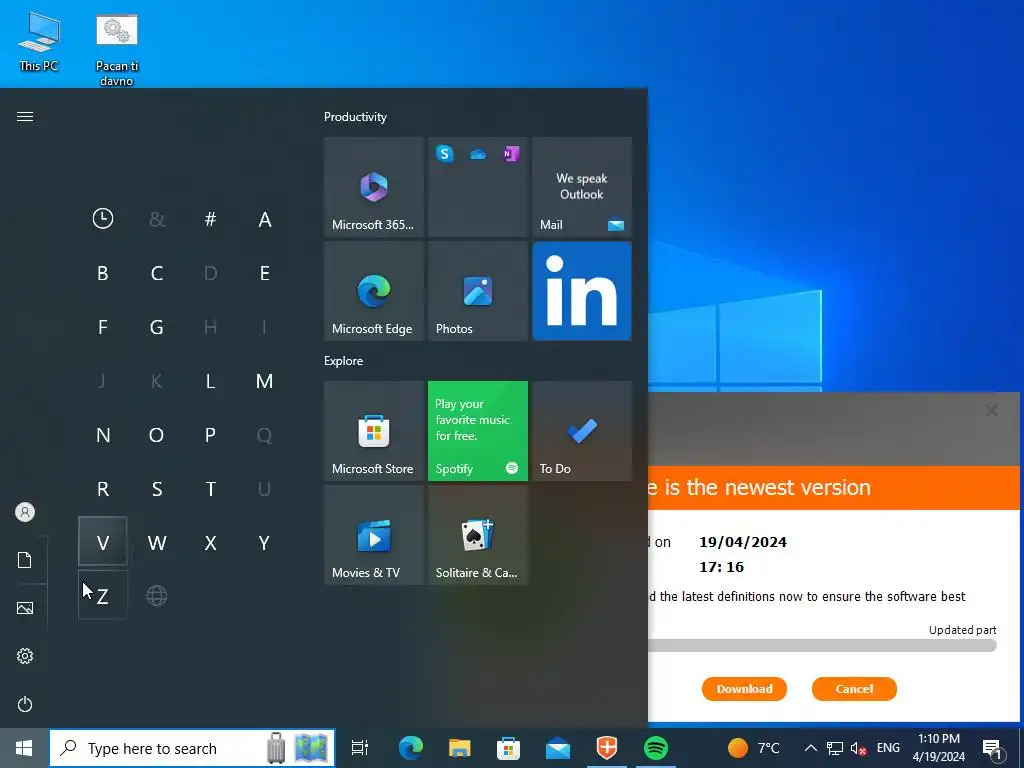Select letter X in alphabet grid
This screenshot has width=1024, height=768.
click(210, 542)
